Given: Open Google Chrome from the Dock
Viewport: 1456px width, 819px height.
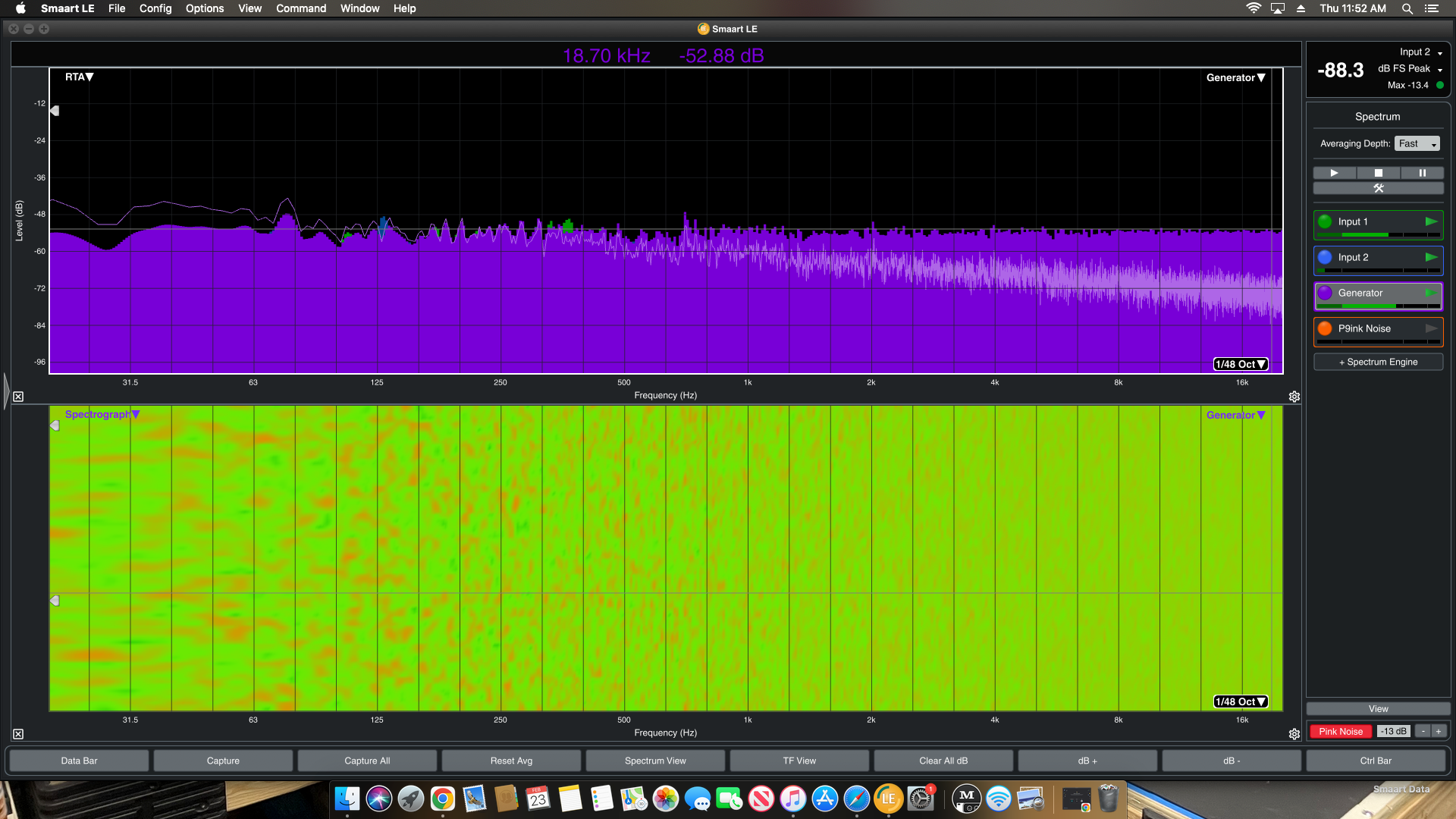Looking at the screenshot, I should [442, 799].
